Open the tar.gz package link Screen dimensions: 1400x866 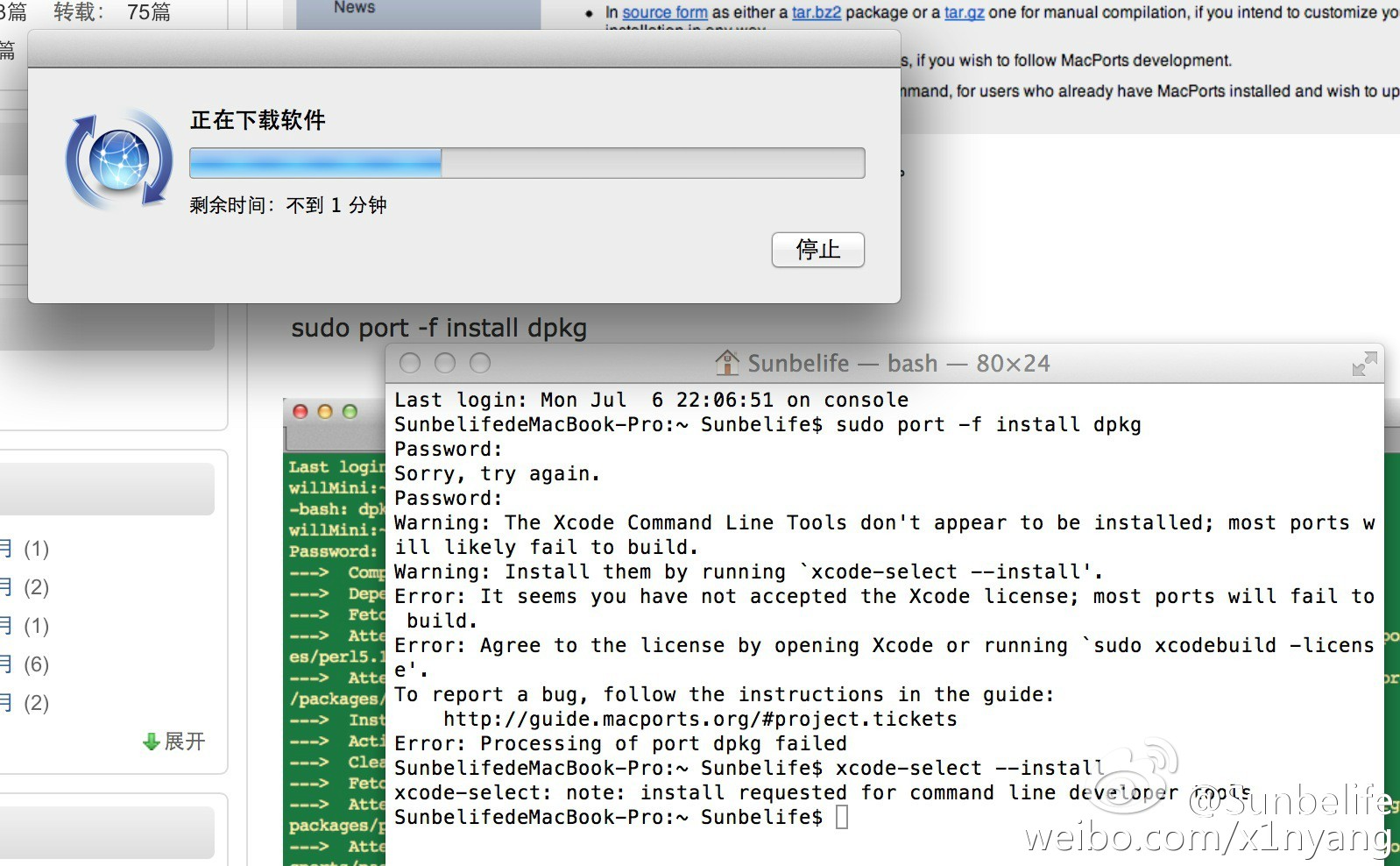[965, 12]
